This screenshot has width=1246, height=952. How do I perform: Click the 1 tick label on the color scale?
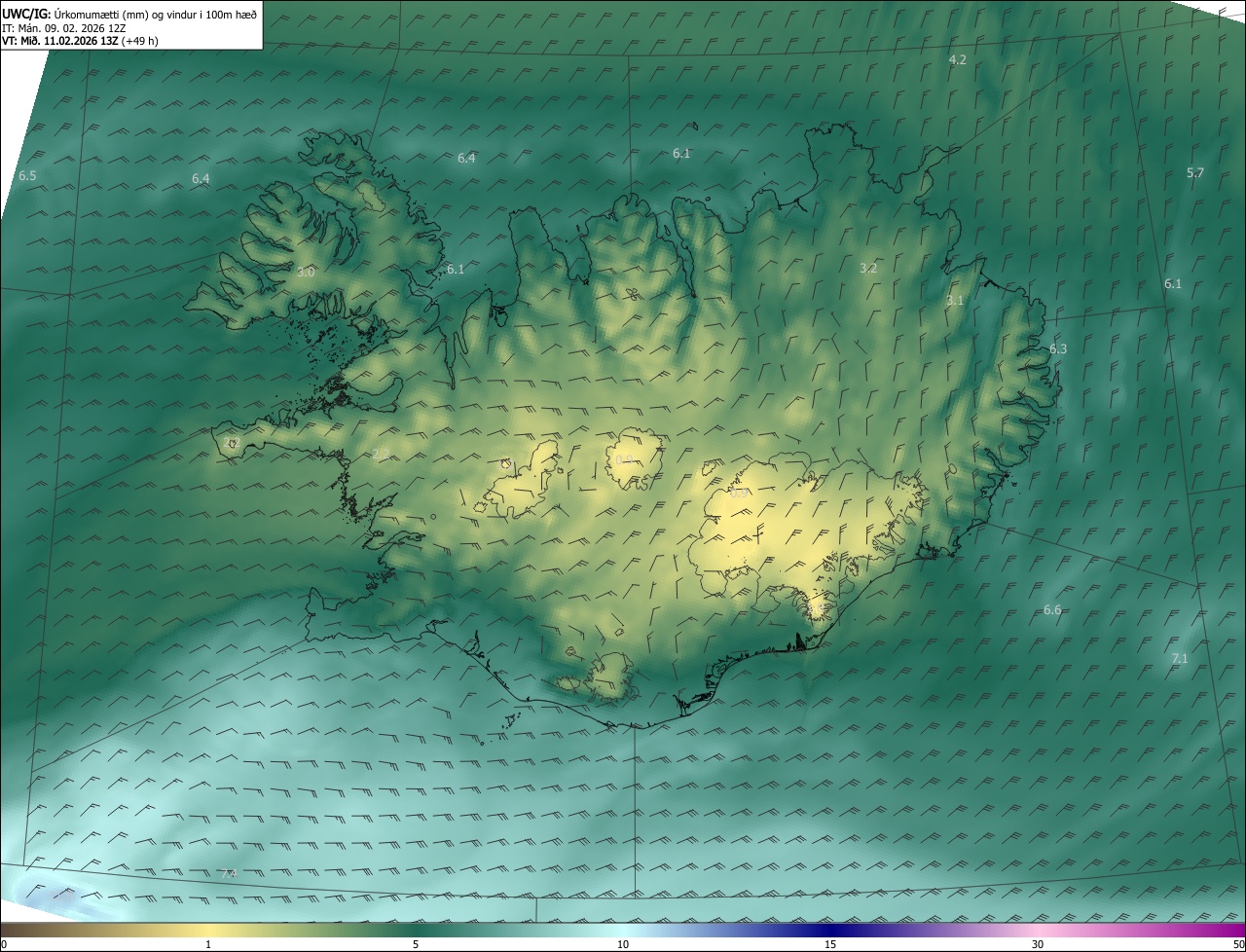pyautogui.click(x=208, y=945)
